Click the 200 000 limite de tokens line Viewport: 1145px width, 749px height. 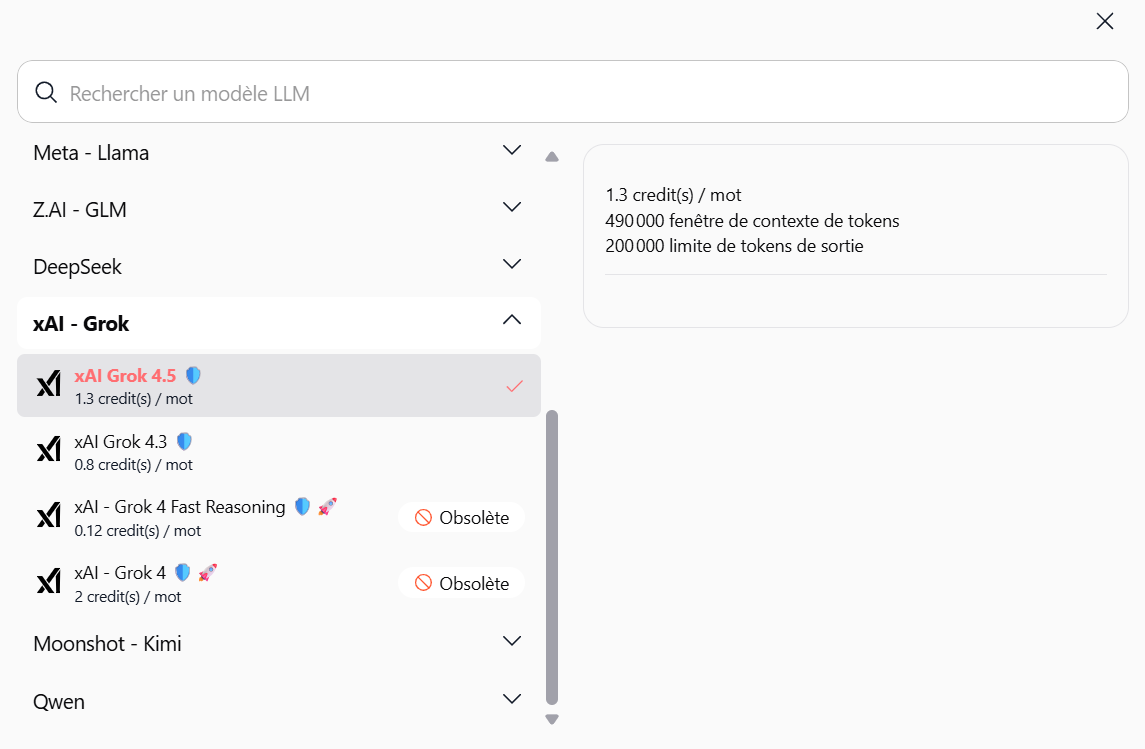tap(734, 246)
